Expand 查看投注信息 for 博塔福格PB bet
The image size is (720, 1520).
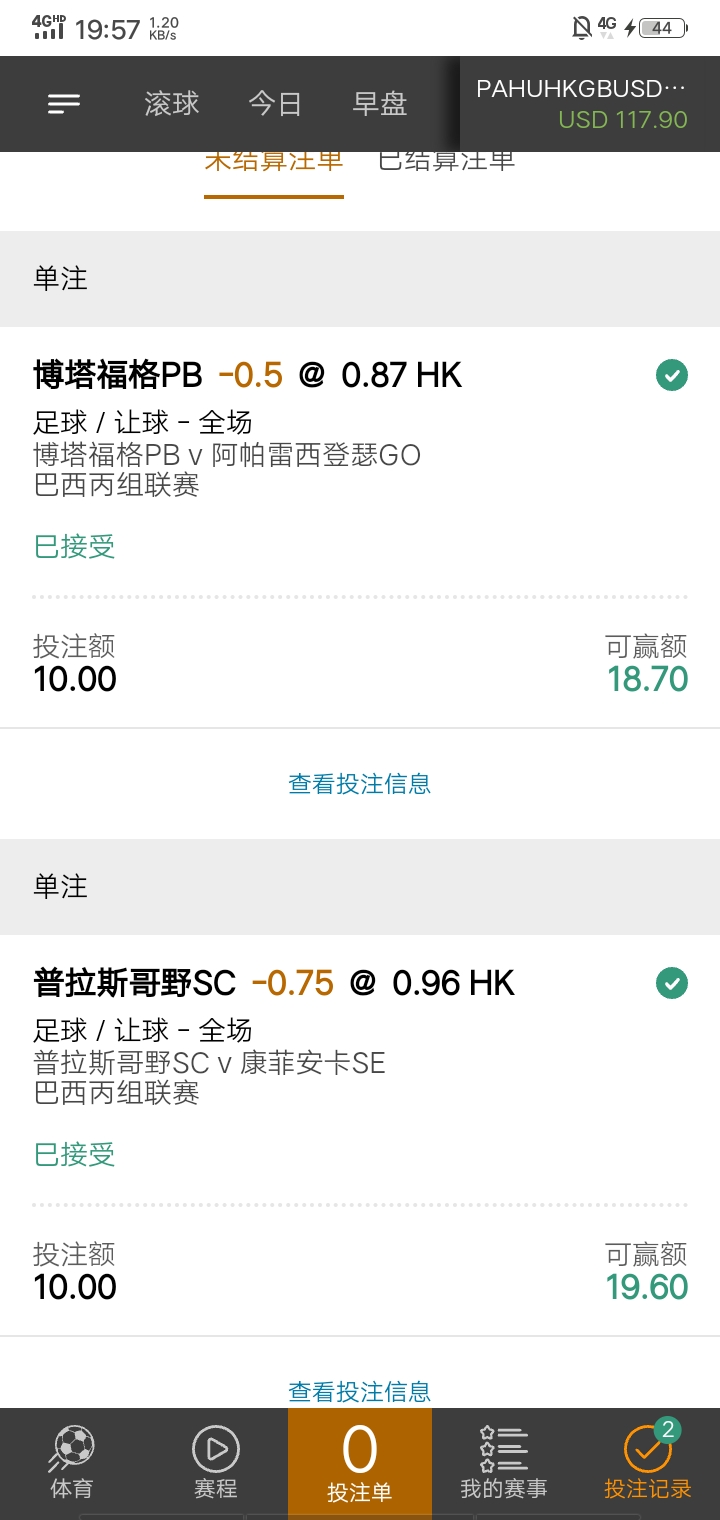coord(360,784)
